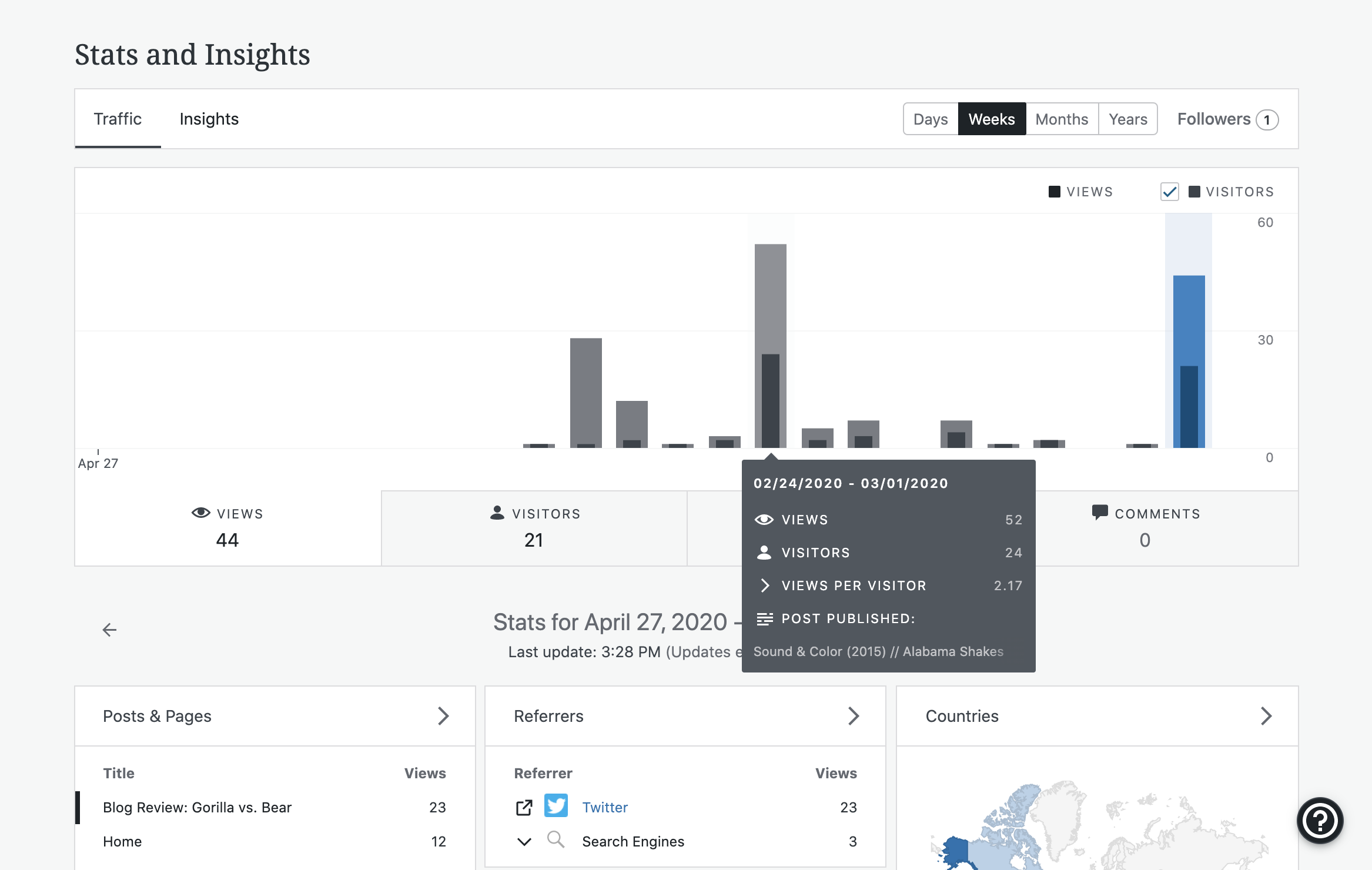The width and height of the screenshot is (1372, 870).
Task: Uncheck the Visitors chart legend checkbox
Action: pyautogui.click(x=1169, y=192)
